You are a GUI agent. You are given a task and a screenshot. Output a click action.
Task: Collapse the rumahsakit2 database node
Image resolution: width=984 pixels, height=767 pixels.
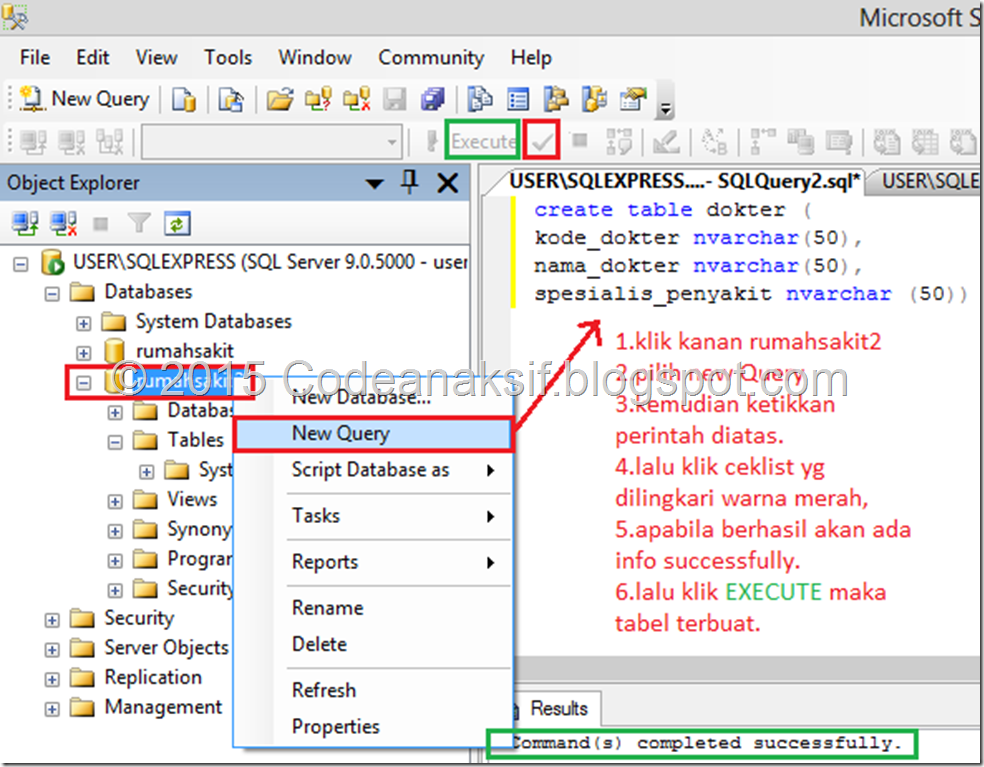(x=83, y=382)
